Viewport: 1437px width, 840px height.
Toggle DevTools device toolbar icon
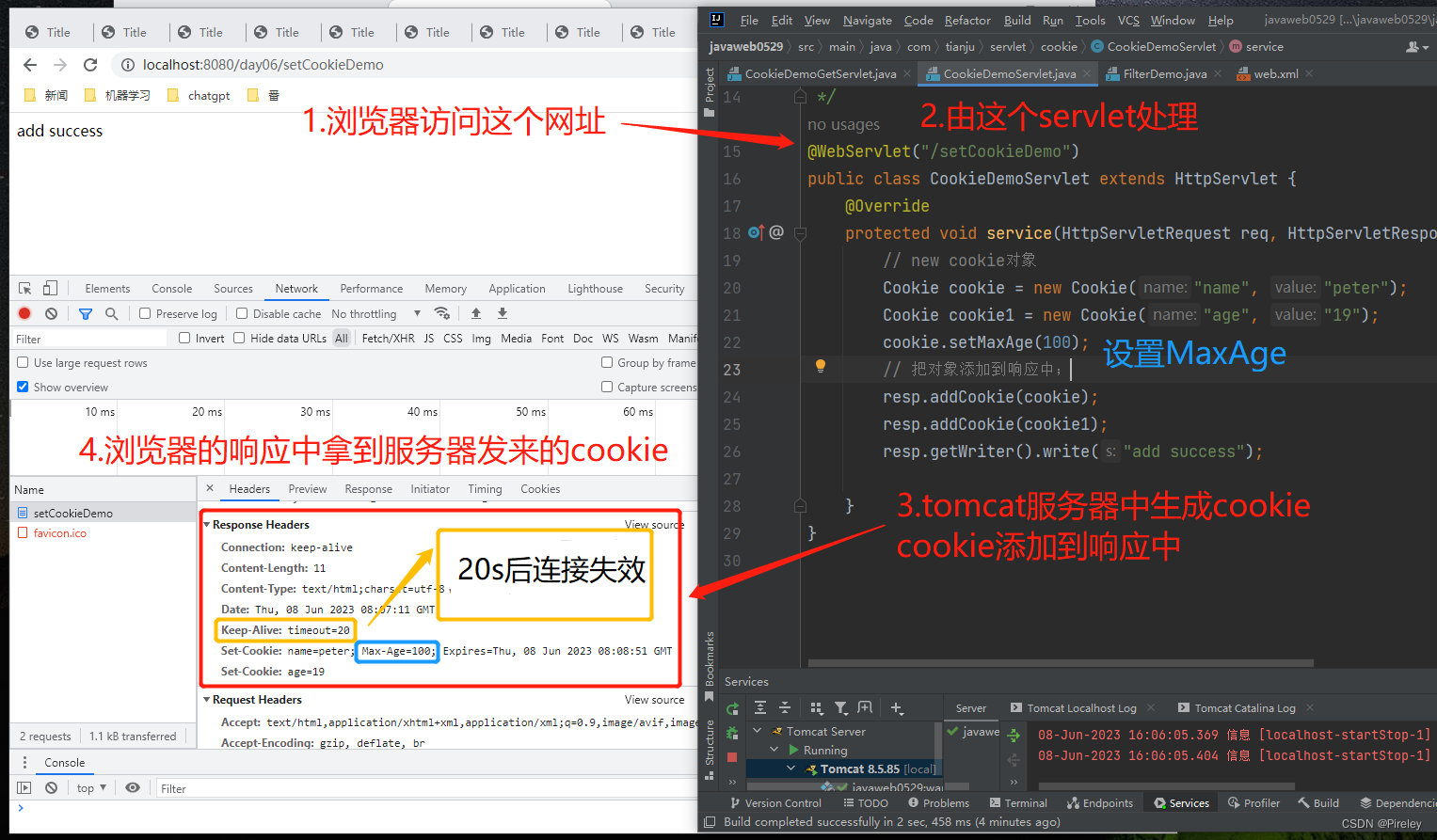50,288
